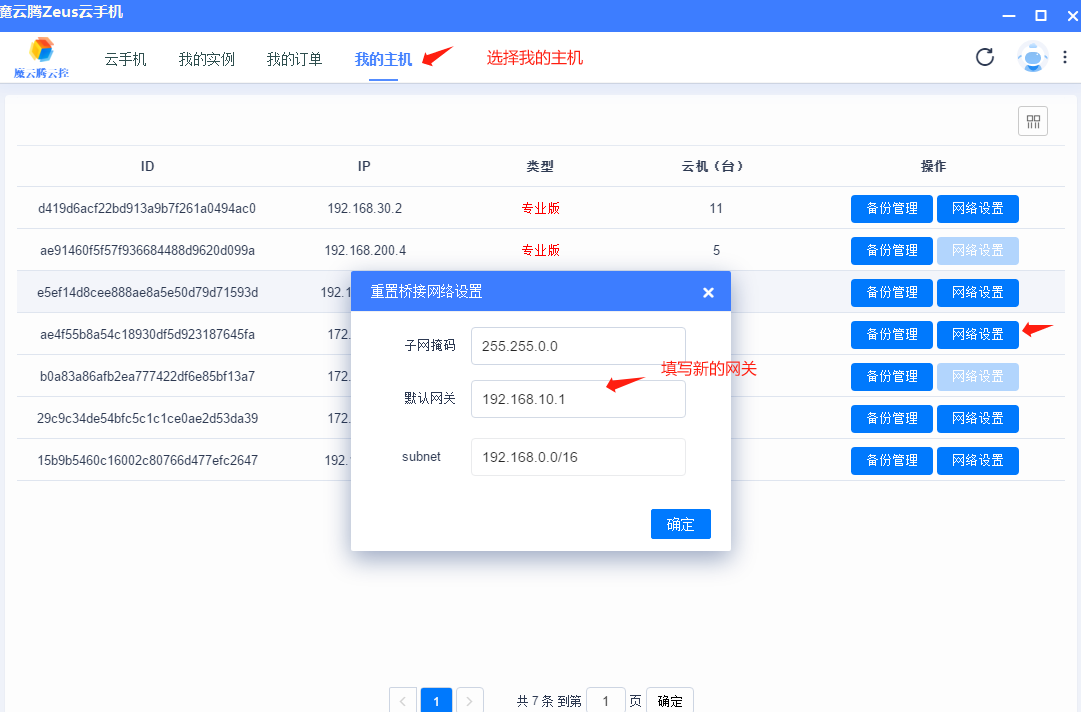Click 备份管理 for host d419d6acf22bd913a9b7f261a0494ac0
Screen dimensions: 1081x712
[x=891, y=208]
